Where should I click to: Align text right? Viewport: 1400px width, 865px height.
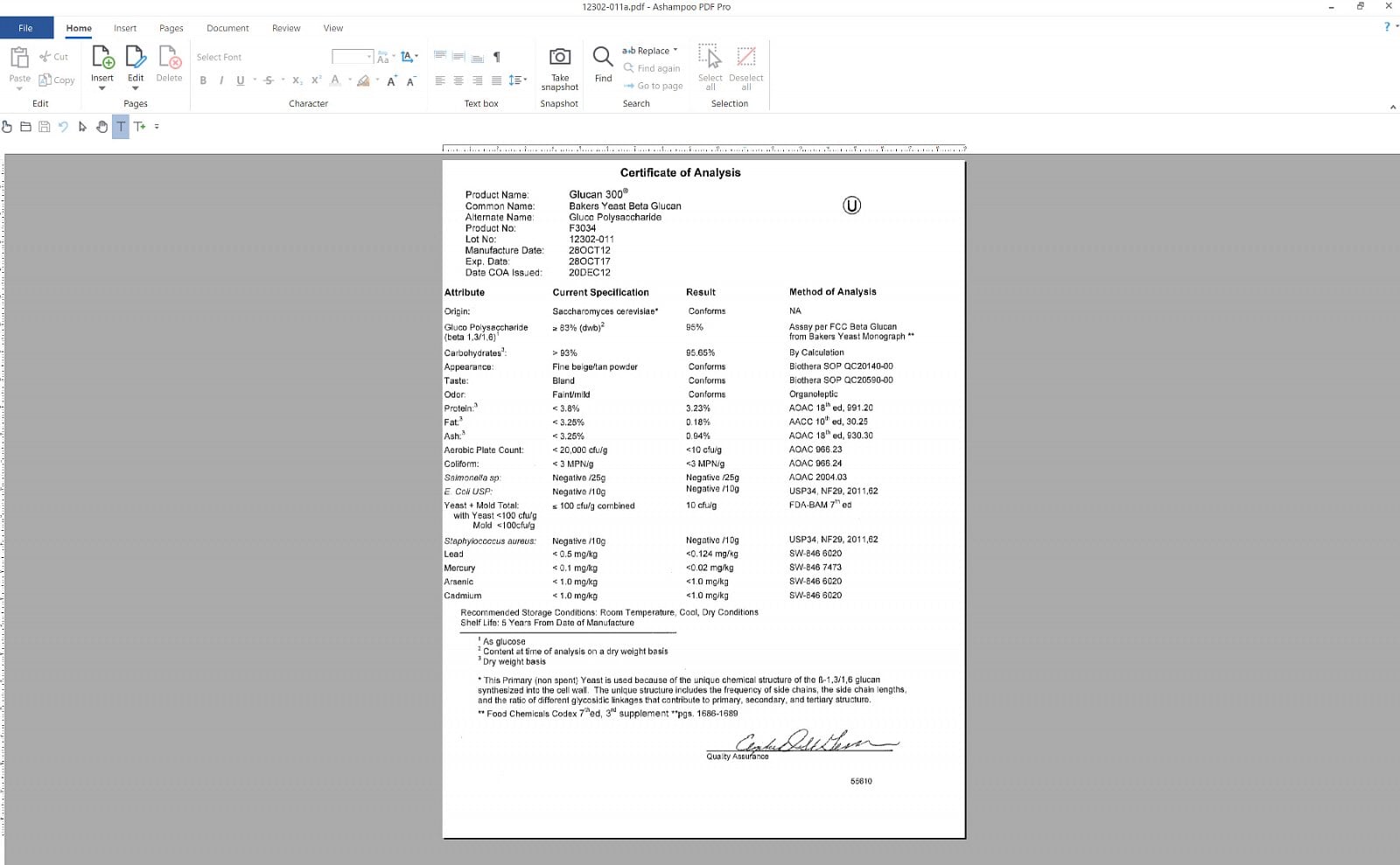click(478, 80)
